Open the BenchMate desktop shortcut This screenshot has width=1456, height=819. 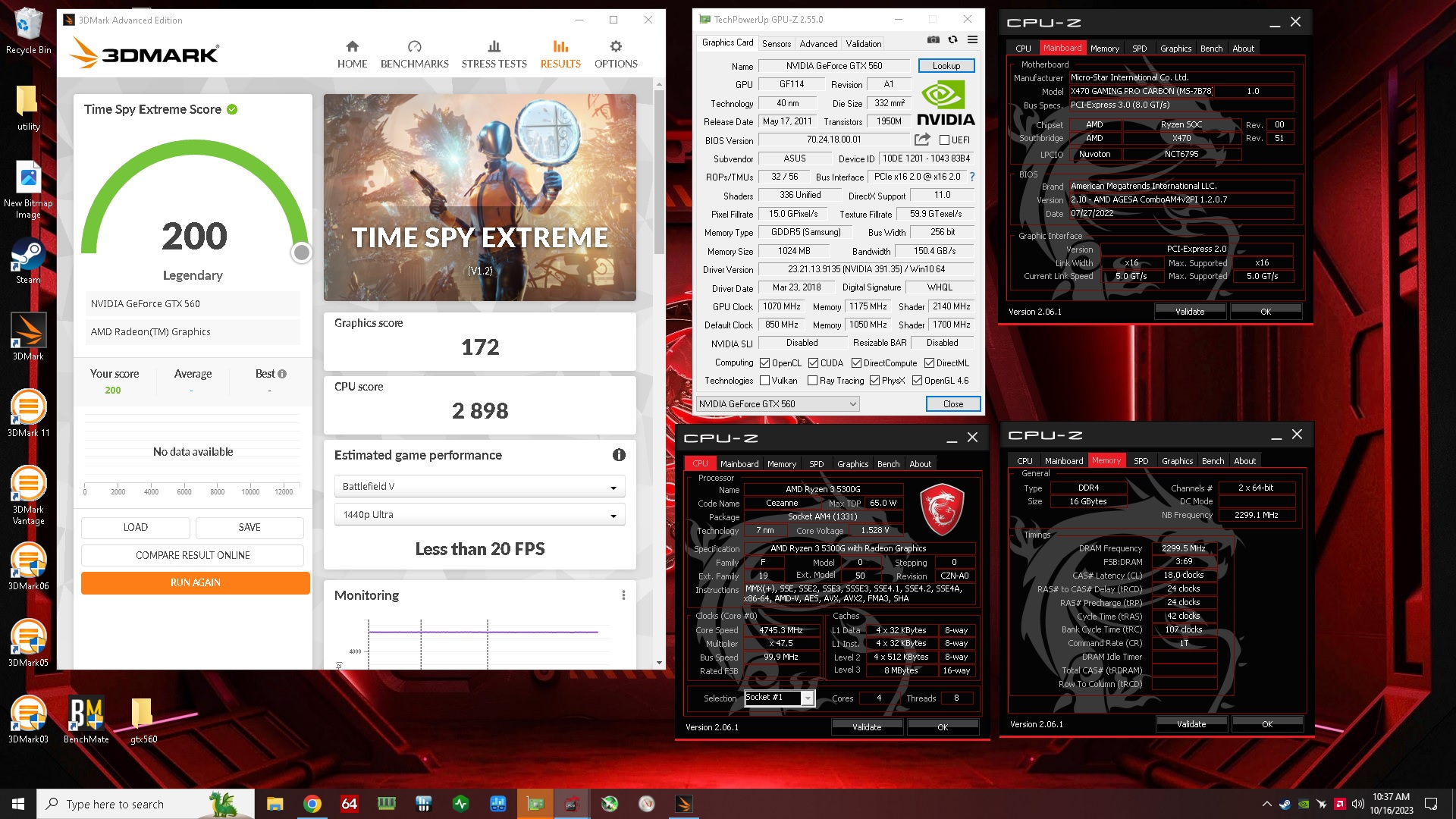[x=86, y=720]
